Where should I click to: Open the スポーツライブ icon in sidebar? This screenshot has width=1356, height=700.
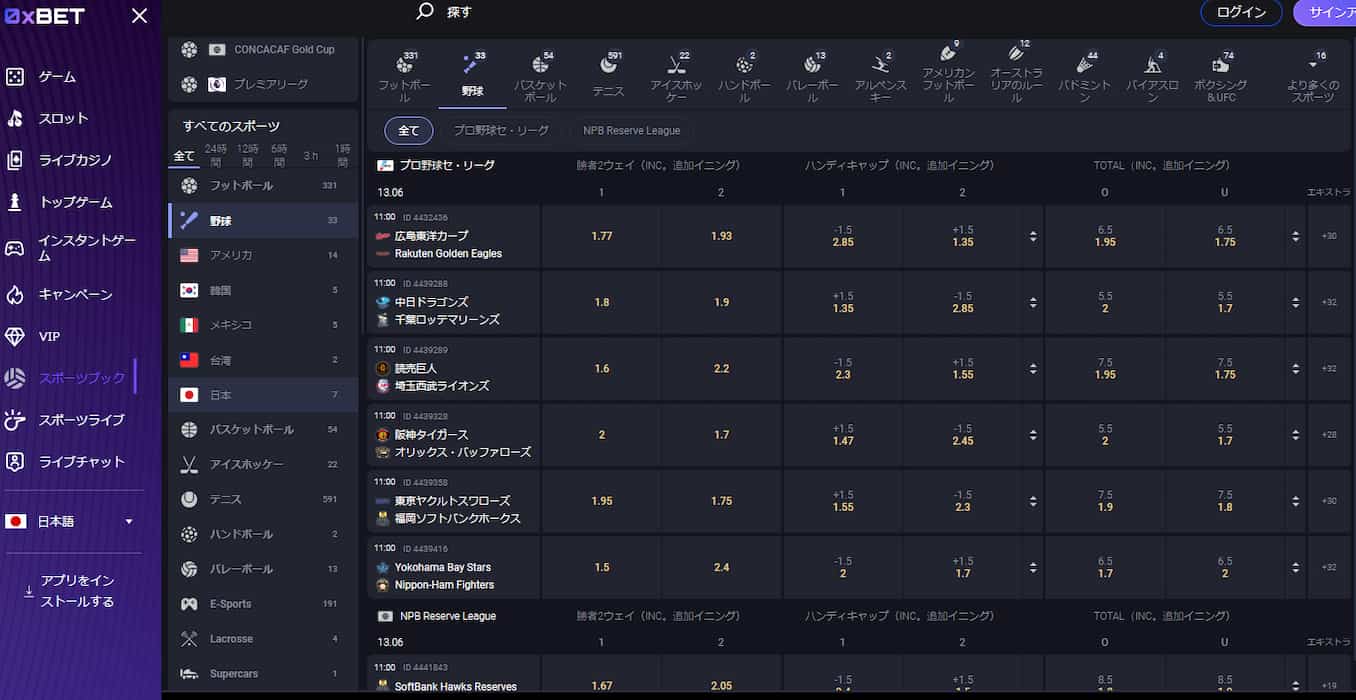pyautogui.click(x=15, y=420)
